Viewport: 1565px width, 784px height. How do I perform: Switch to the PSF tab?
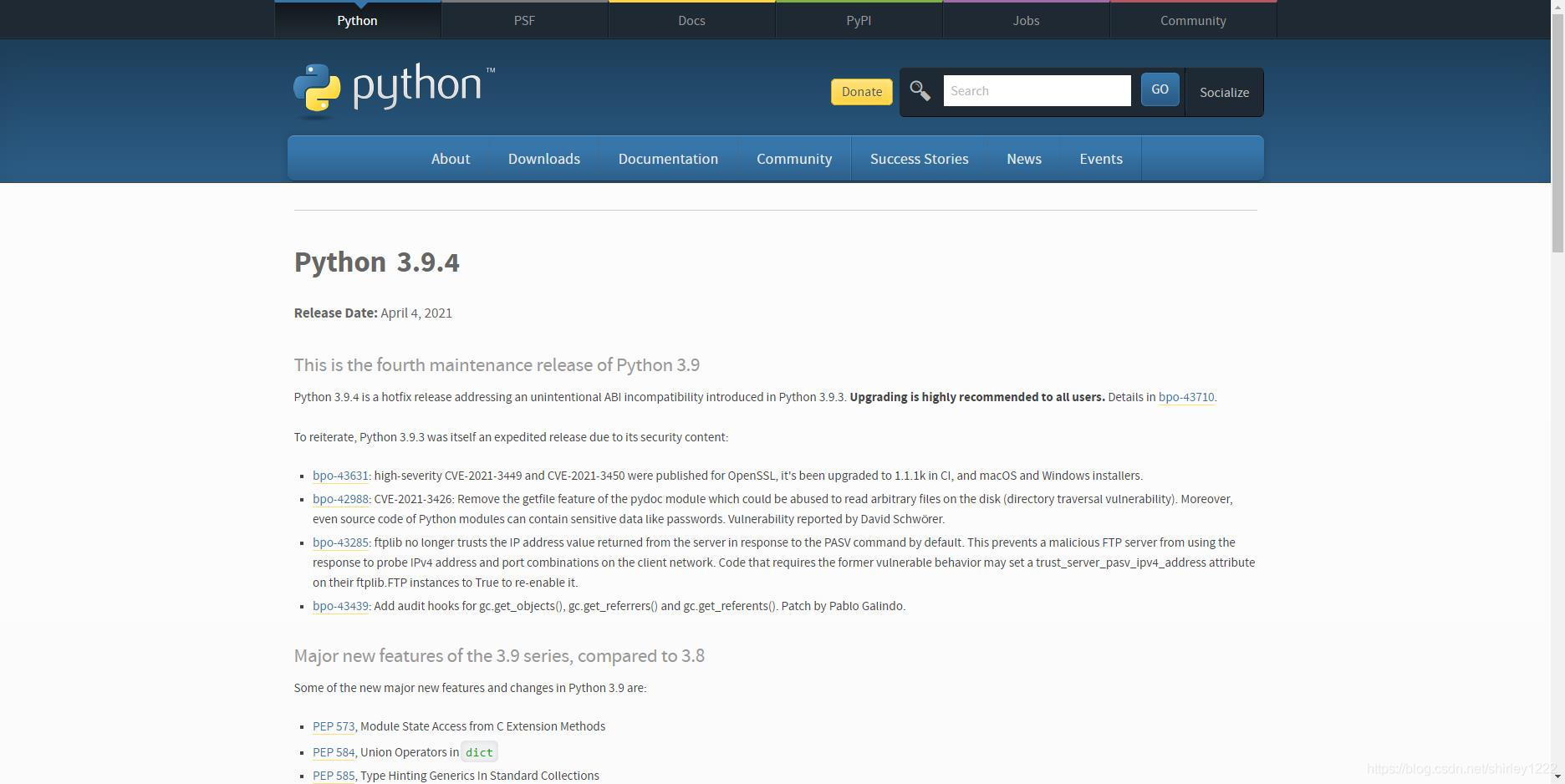524,20
